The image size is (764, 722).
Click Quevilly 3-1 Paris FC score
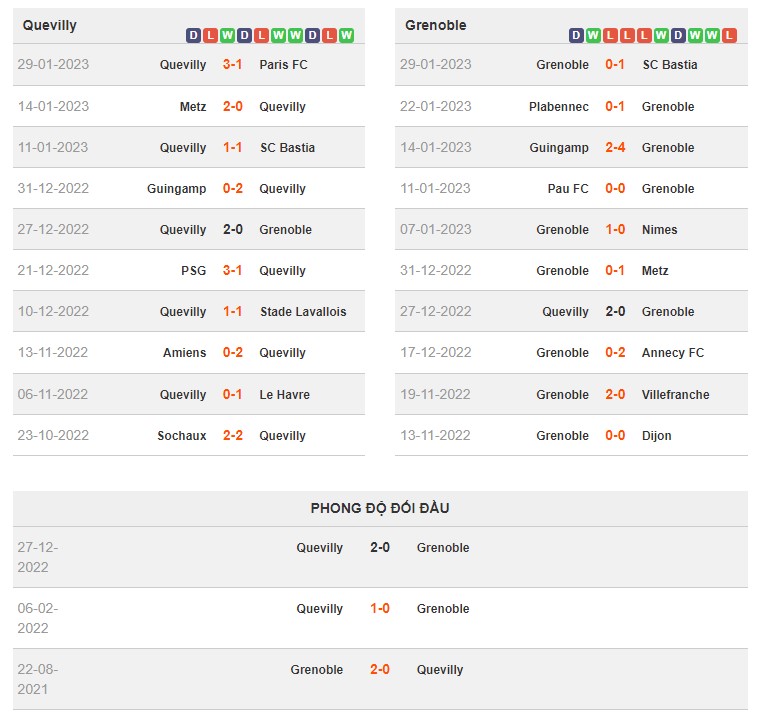pos(232,65)
